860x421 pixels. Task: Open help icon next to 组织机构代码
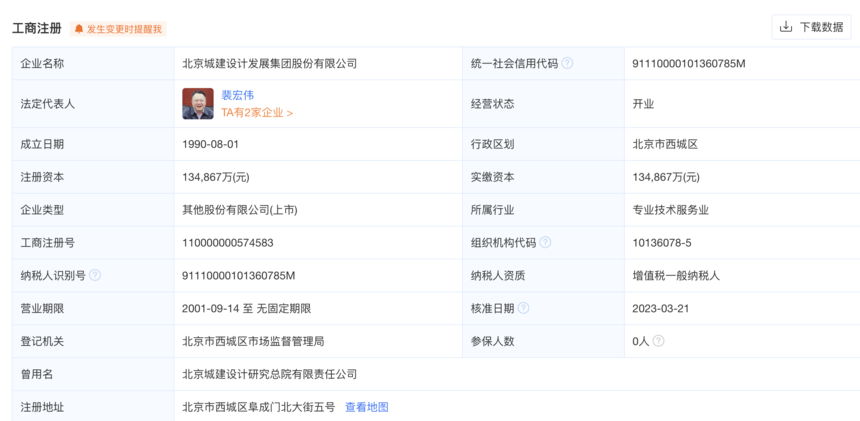[x=545, y=242]
